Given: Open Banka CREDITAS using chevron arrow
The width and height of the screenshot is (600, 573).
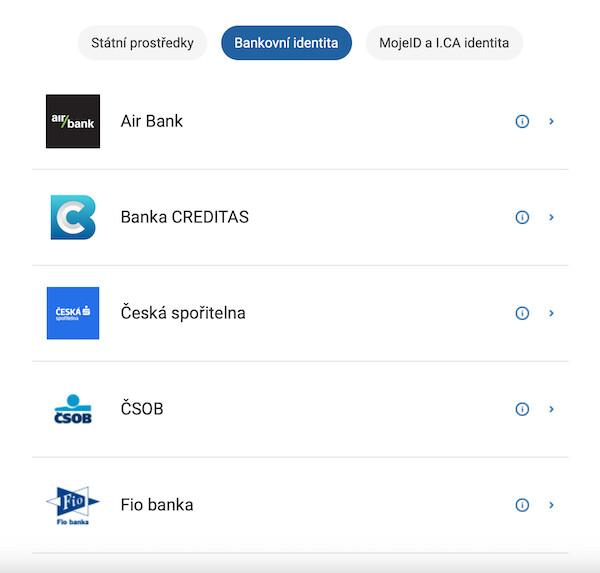Looking at the screenshot, I should point(551,217).
